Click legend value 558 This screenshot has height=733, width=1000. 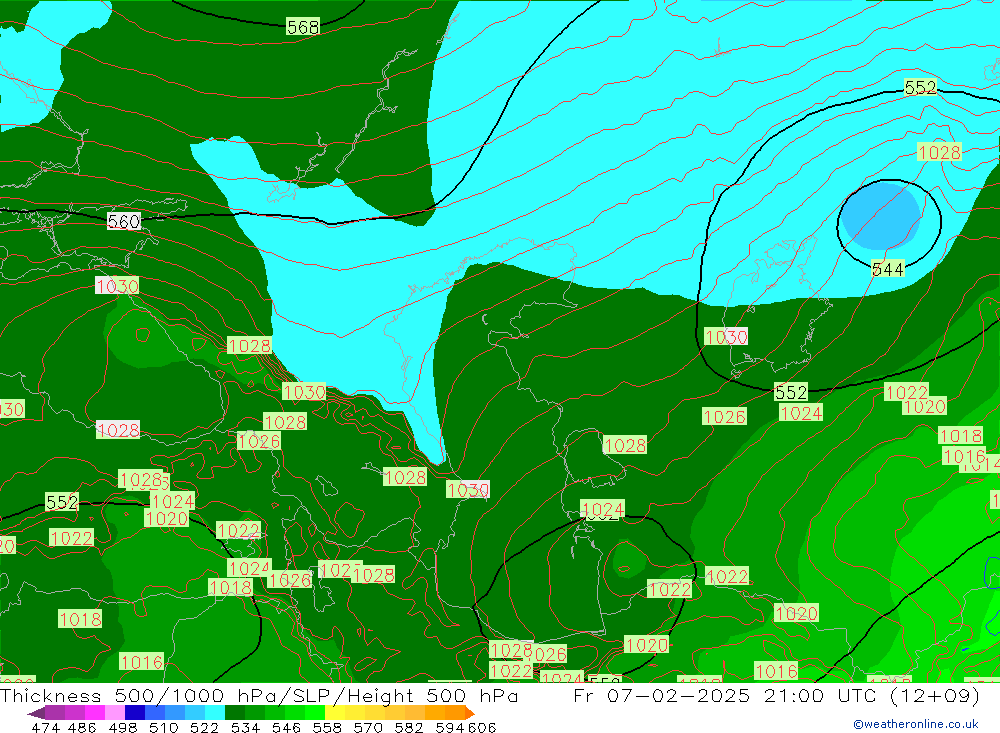[x=327, y=727]
